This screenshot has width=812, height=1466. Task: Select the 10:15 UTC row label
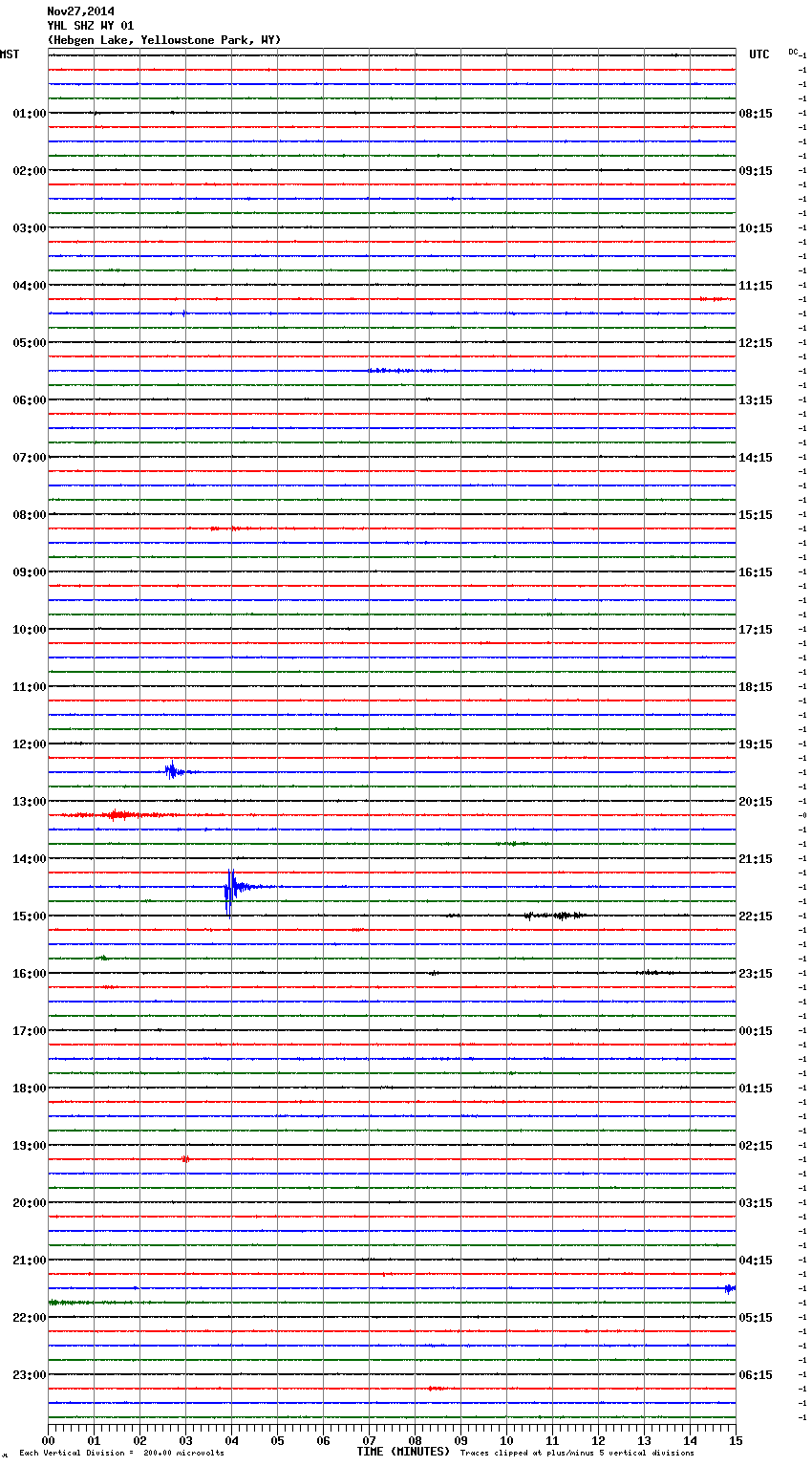pyautogui.click(x=756, y=228)
